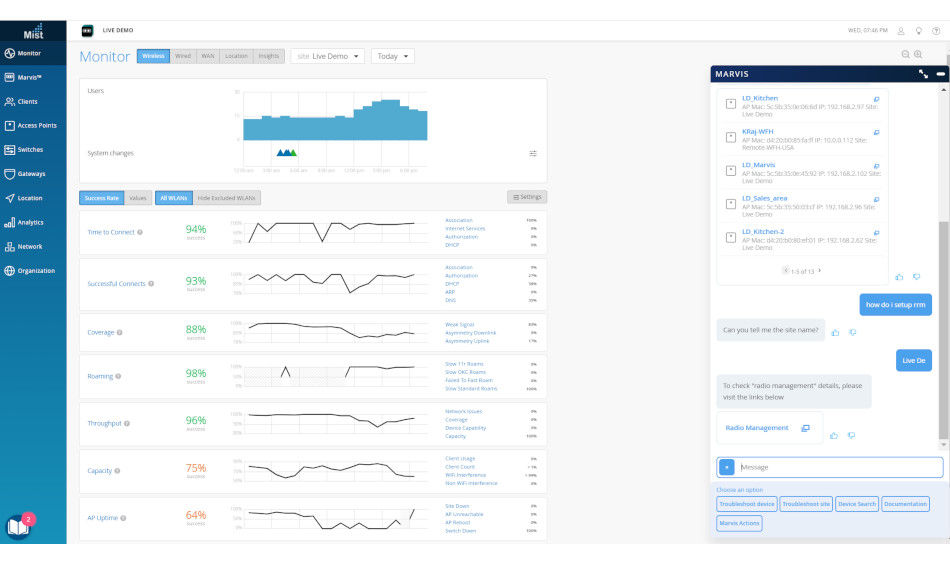Open Marvis in the left sidebar
This screenshot has height=564, width=950.
click(30, 77)
